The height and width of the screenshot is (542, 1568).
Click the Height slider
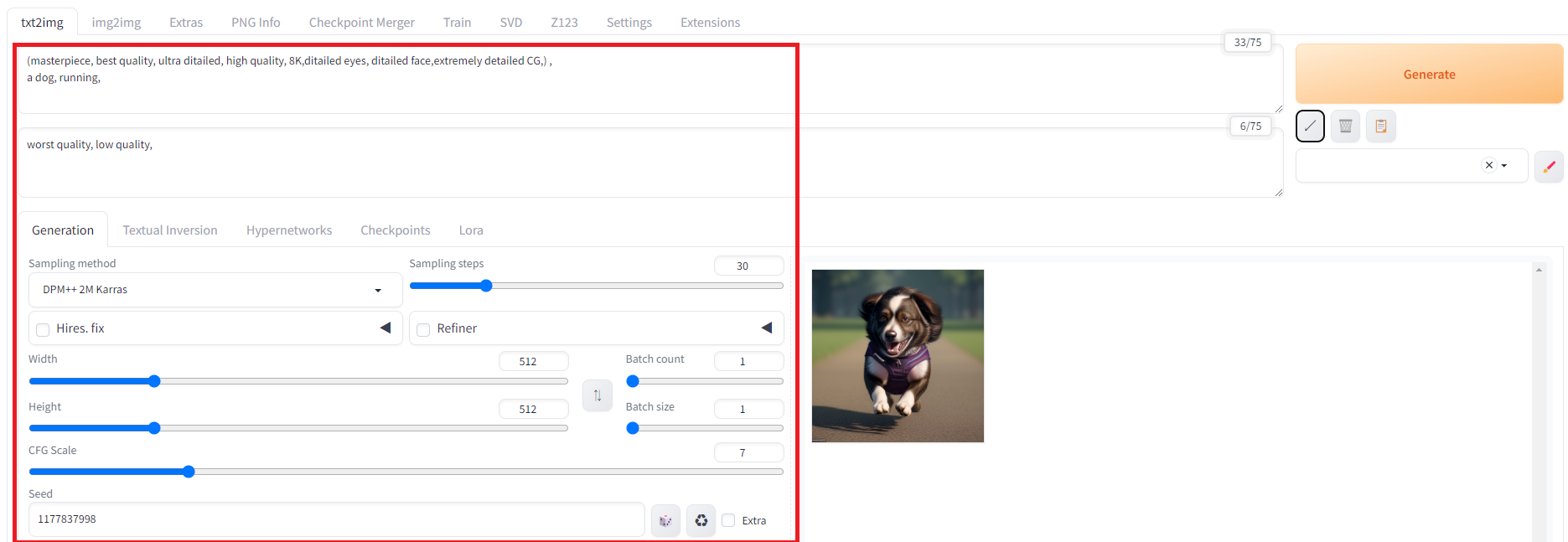pos(298,428)
